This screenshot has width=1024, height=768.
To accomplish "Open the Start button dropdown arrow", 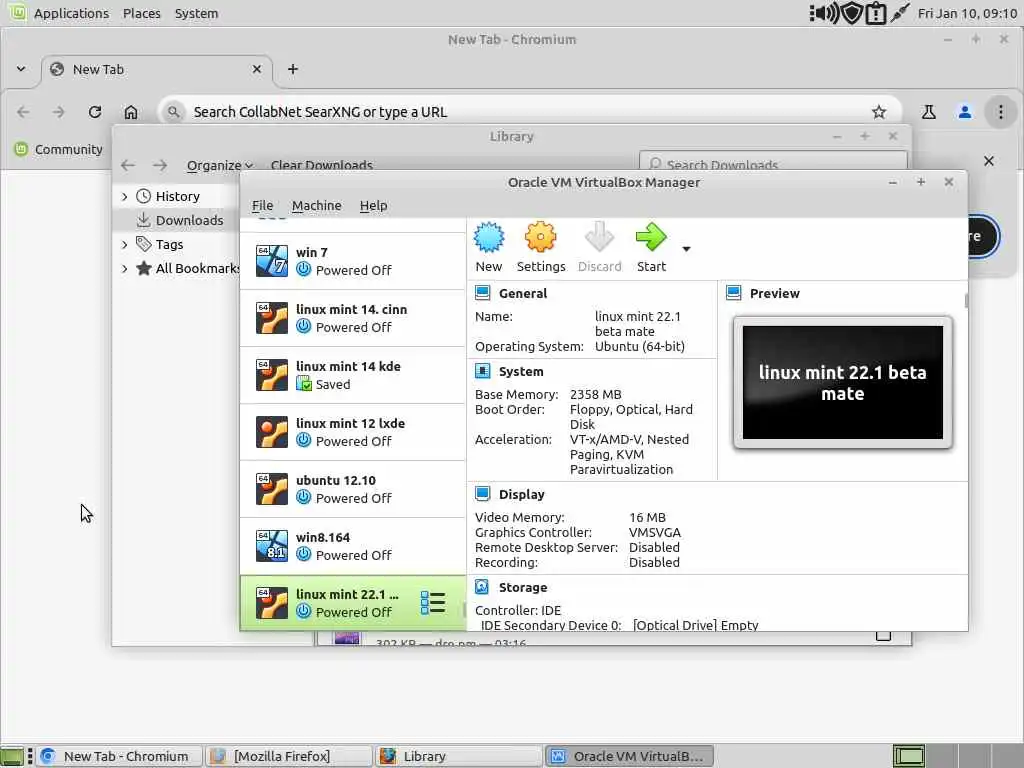I will (686, 249).
